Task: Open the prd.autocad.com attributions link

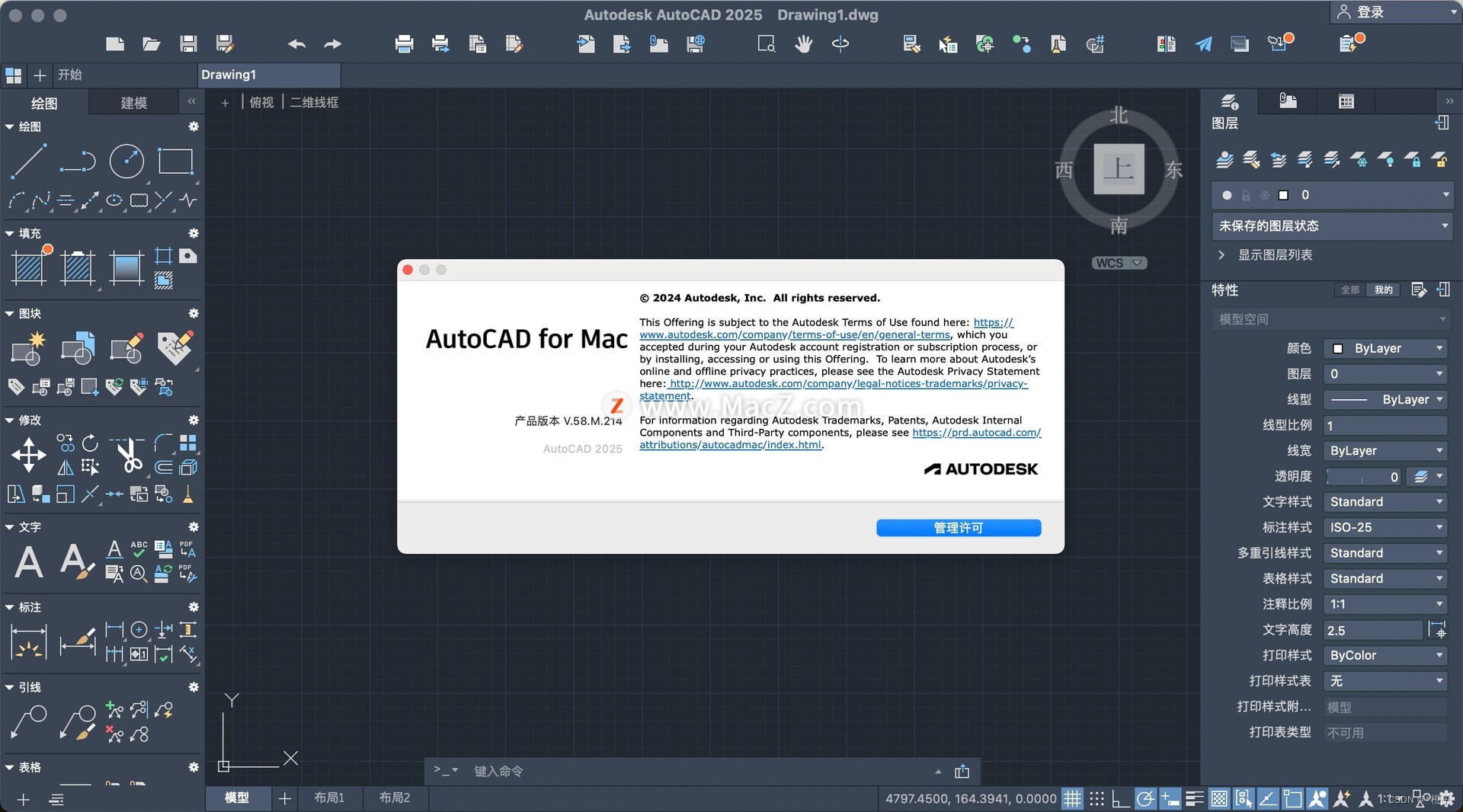Action: click(x=977, y=432)
